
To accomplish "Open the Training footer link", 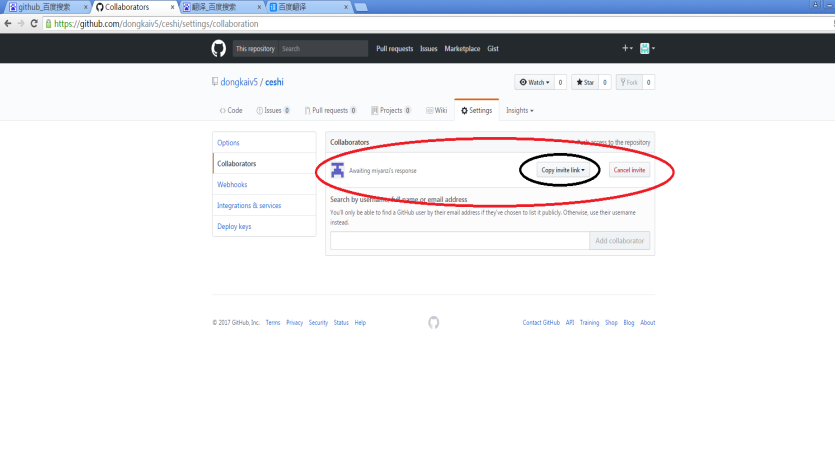I will pos(589,323).
